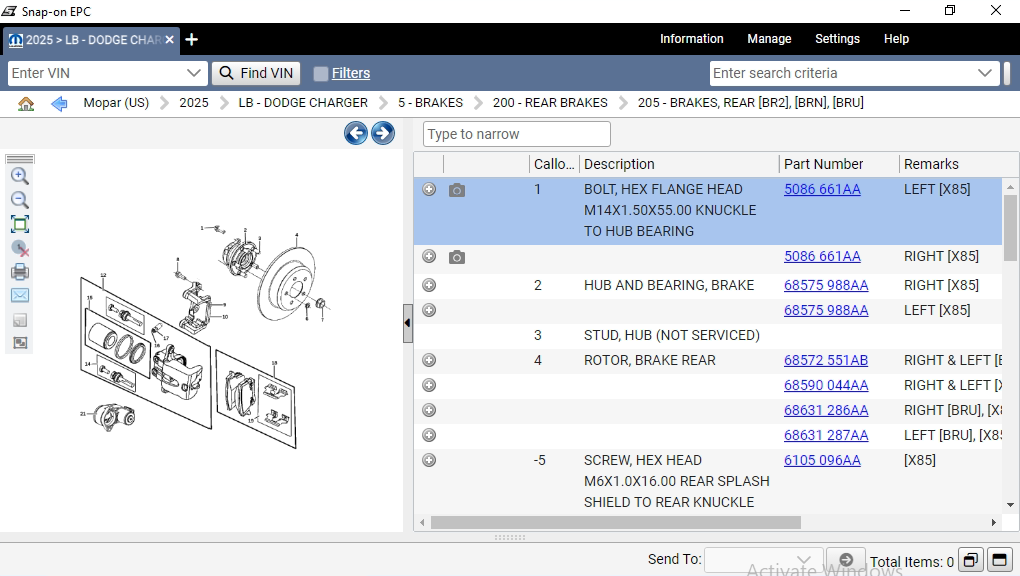
Task: Click the image overview icon in diagram toolbar
Action: pyautogui.click(x=20, y=343)
